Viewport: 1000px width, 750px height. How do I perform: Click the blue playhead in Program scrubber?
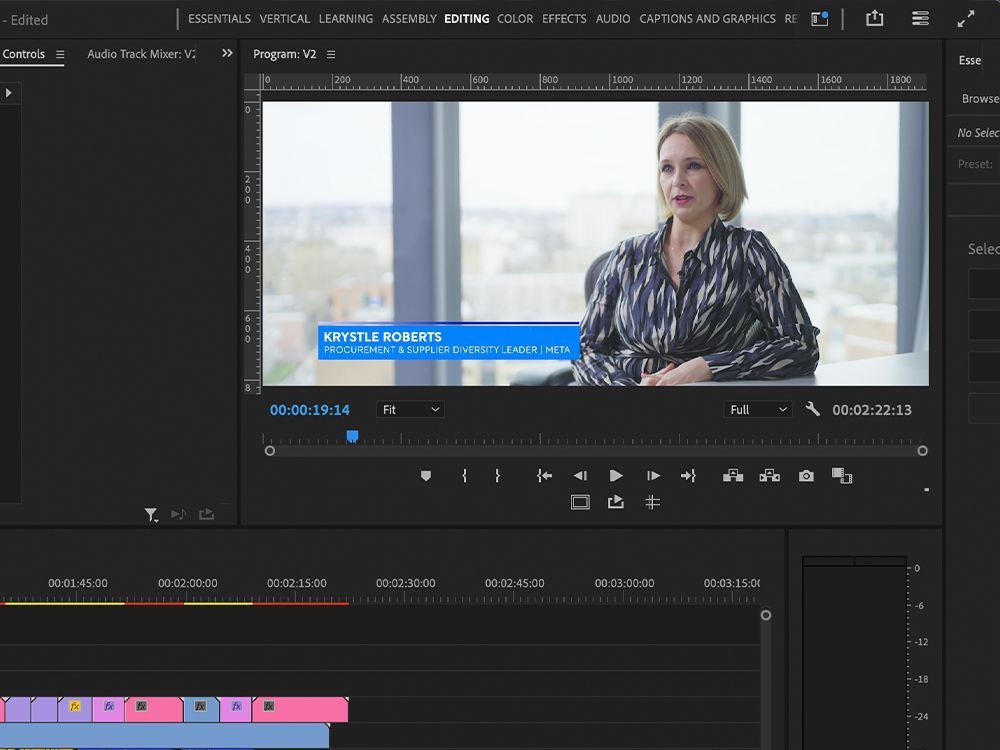[352, 436]
